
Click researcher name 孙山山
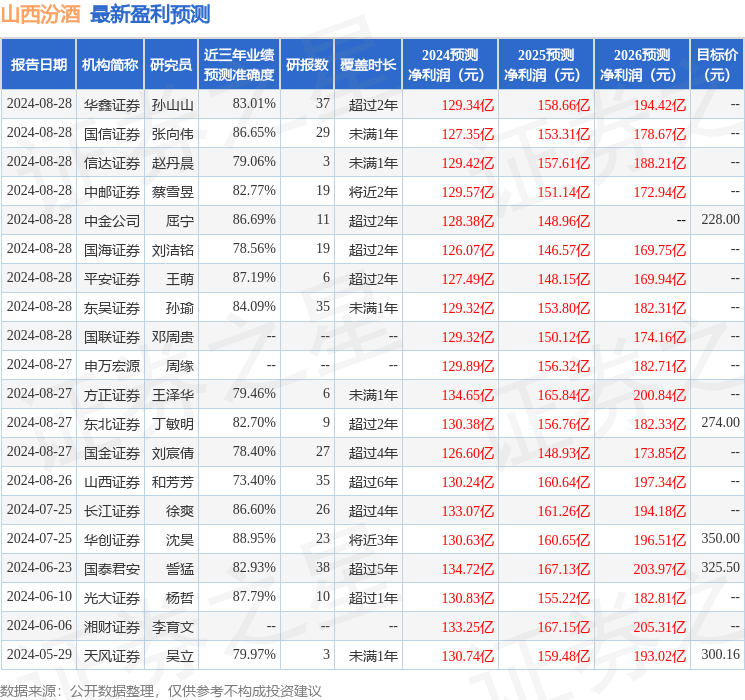coord(172,105)
